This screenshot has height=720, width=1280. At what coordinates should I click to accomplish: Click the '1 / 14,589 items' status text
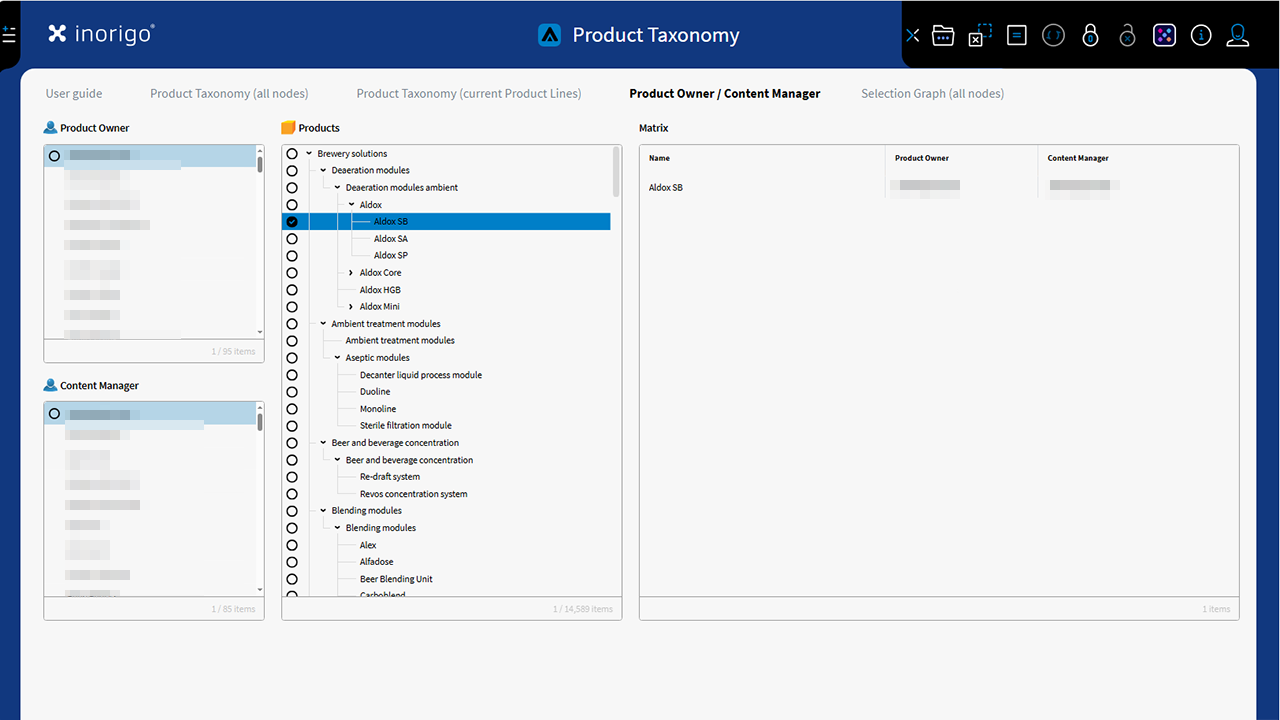[x=583, y=609]
